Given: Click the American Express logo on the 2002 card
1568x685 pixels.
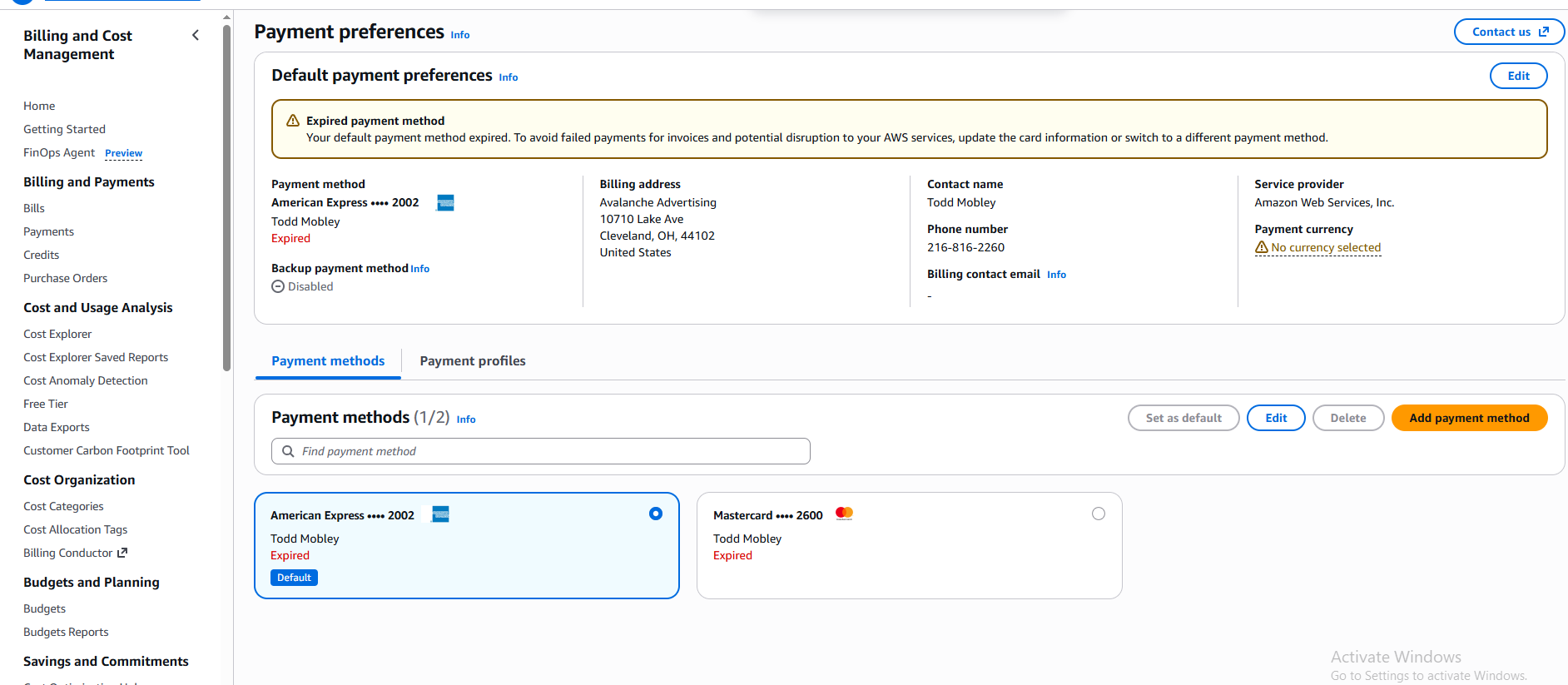Looking at the screenshot, I should coord(441,514).
